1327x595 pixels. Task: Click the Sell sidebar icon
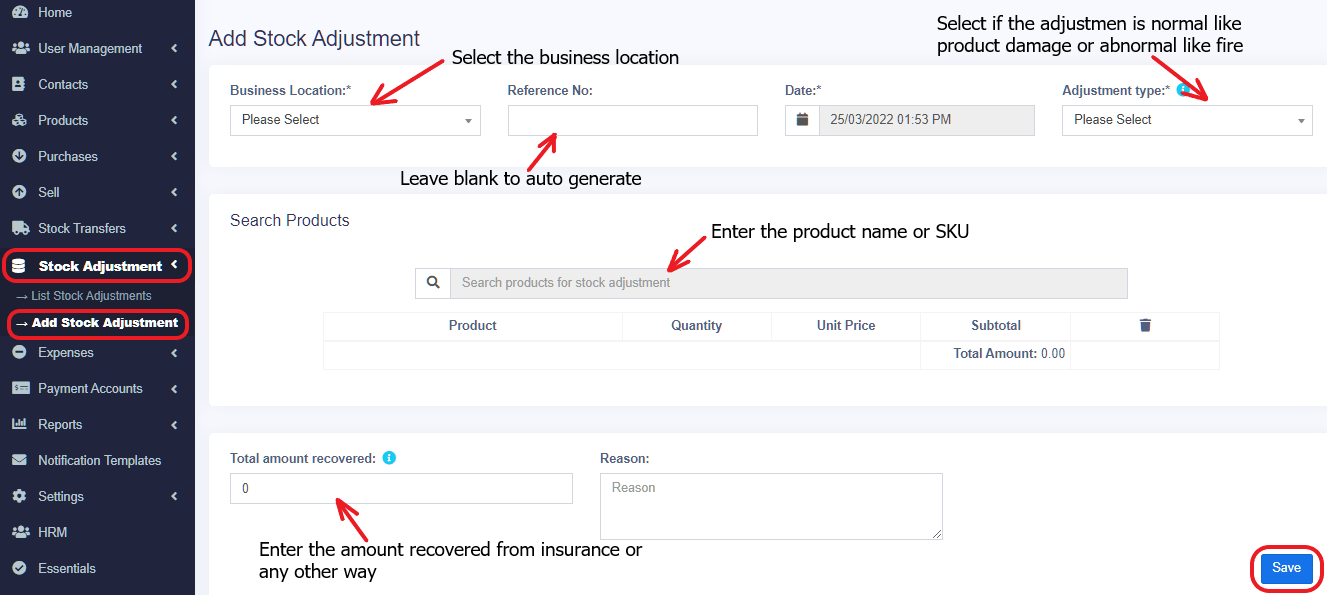[22, 192]
